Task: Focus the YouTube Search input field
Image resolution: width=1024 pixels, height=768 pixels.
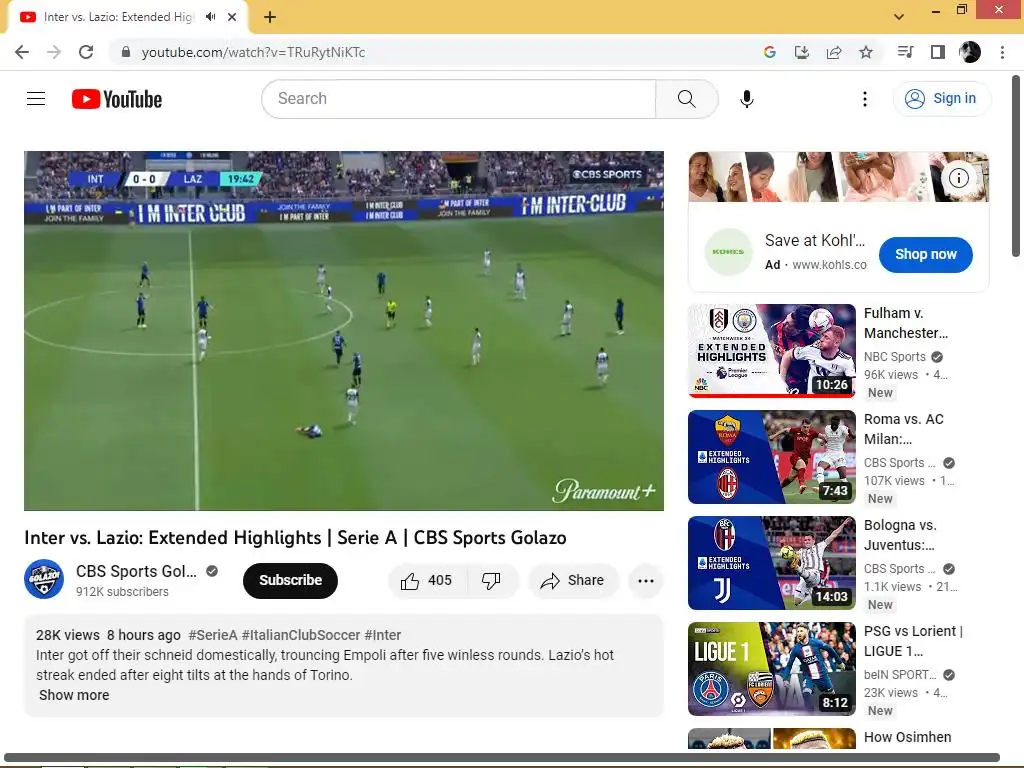Action: (x=458, y=99)
